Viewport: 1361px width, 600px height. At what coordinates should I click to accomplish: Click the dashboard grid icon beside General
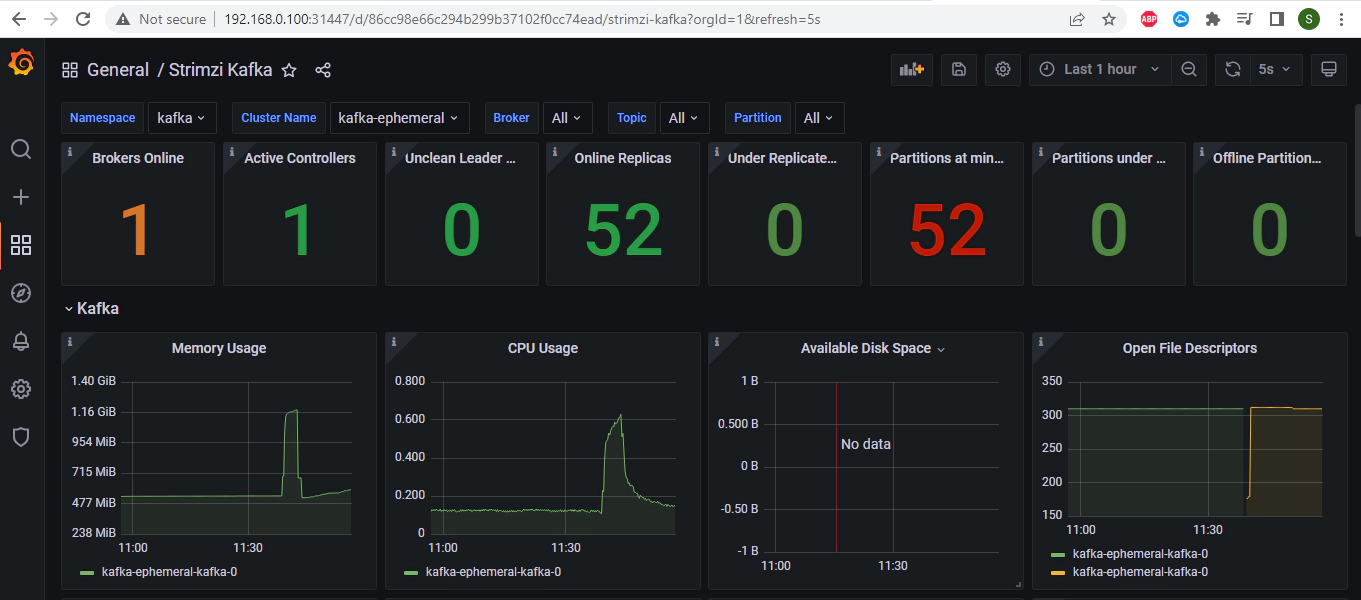pos(70,70)
